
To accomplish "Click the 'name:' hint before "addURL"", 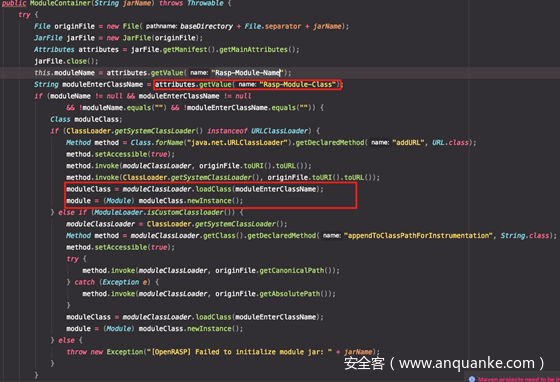I will pos(379,143).
